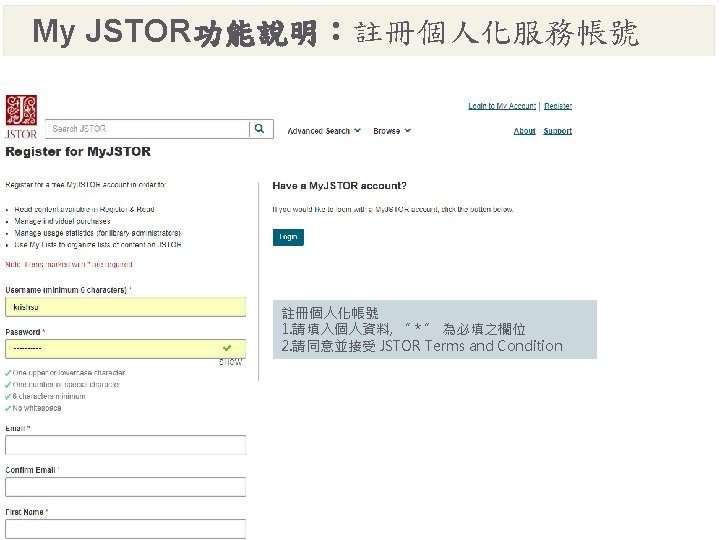Click the Confirm Email input field
Screen dimensions: 720x540
[x=125, y=487]
